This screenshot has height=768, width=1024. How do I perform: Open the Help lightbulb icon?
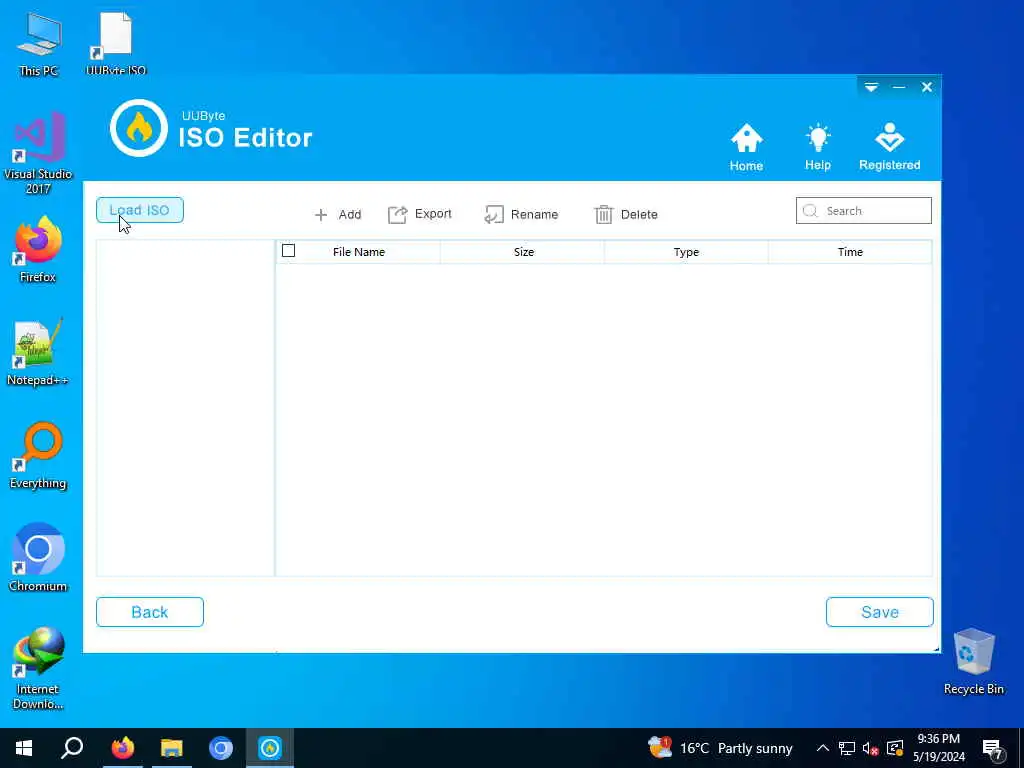pyautogui.click(x=818, y=147)
